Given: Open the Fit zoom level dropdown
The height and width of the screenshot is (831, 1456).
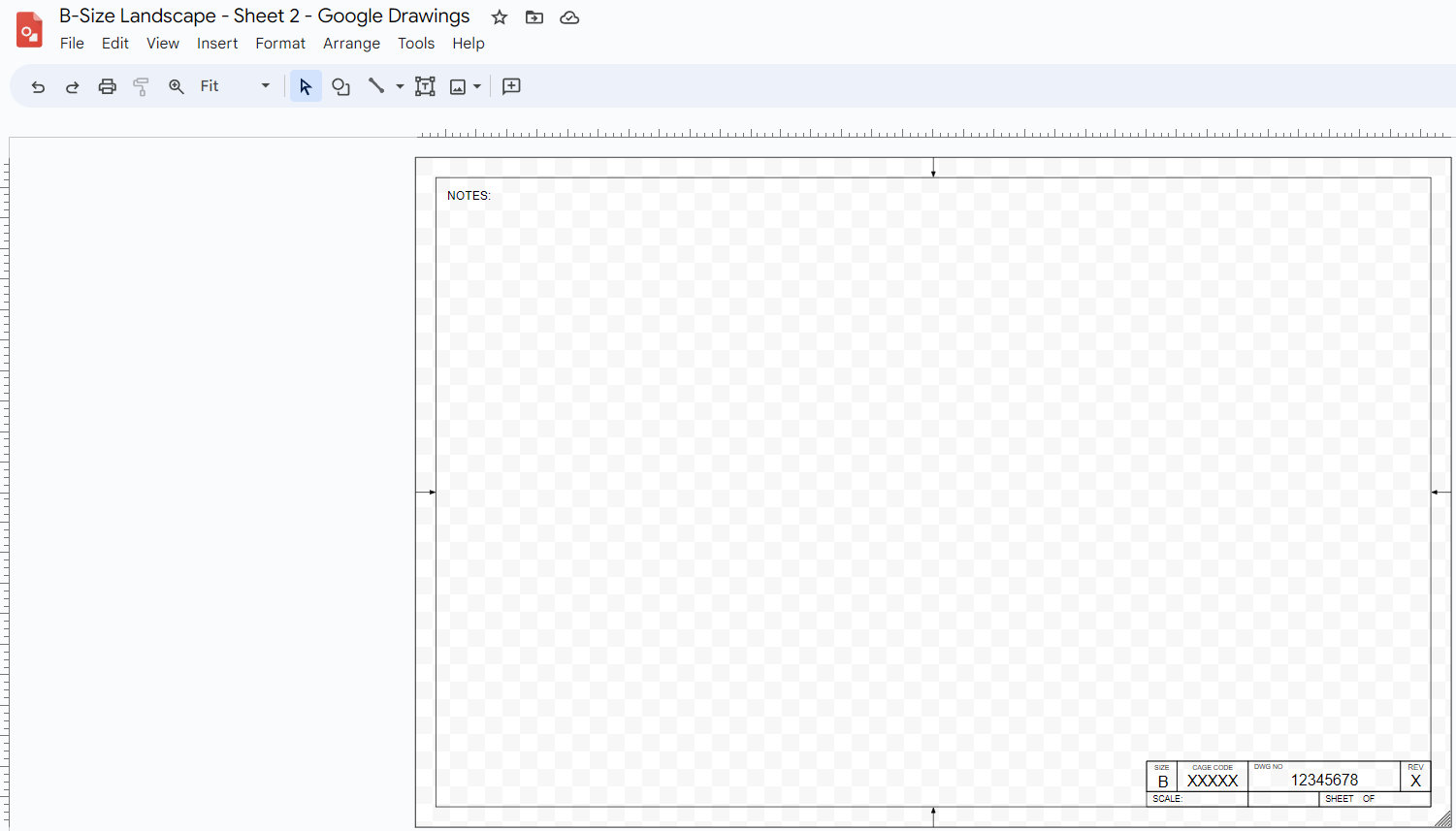Looking at the screenshot, I should click(235, 86).
